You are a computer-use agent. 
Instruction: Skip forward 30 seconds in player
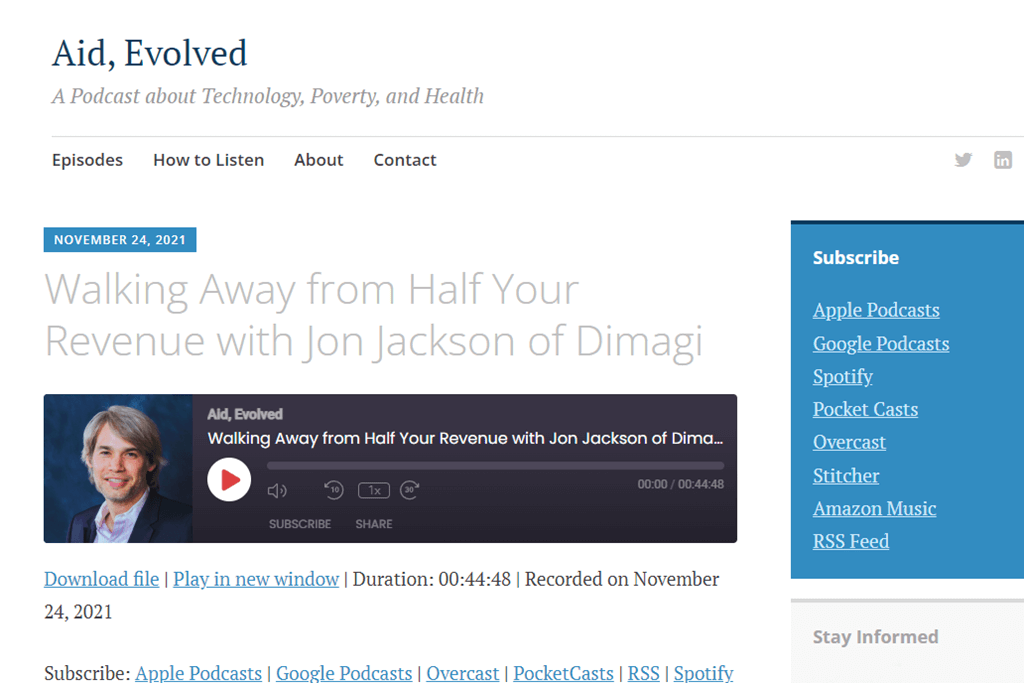(x=409, y=490)
